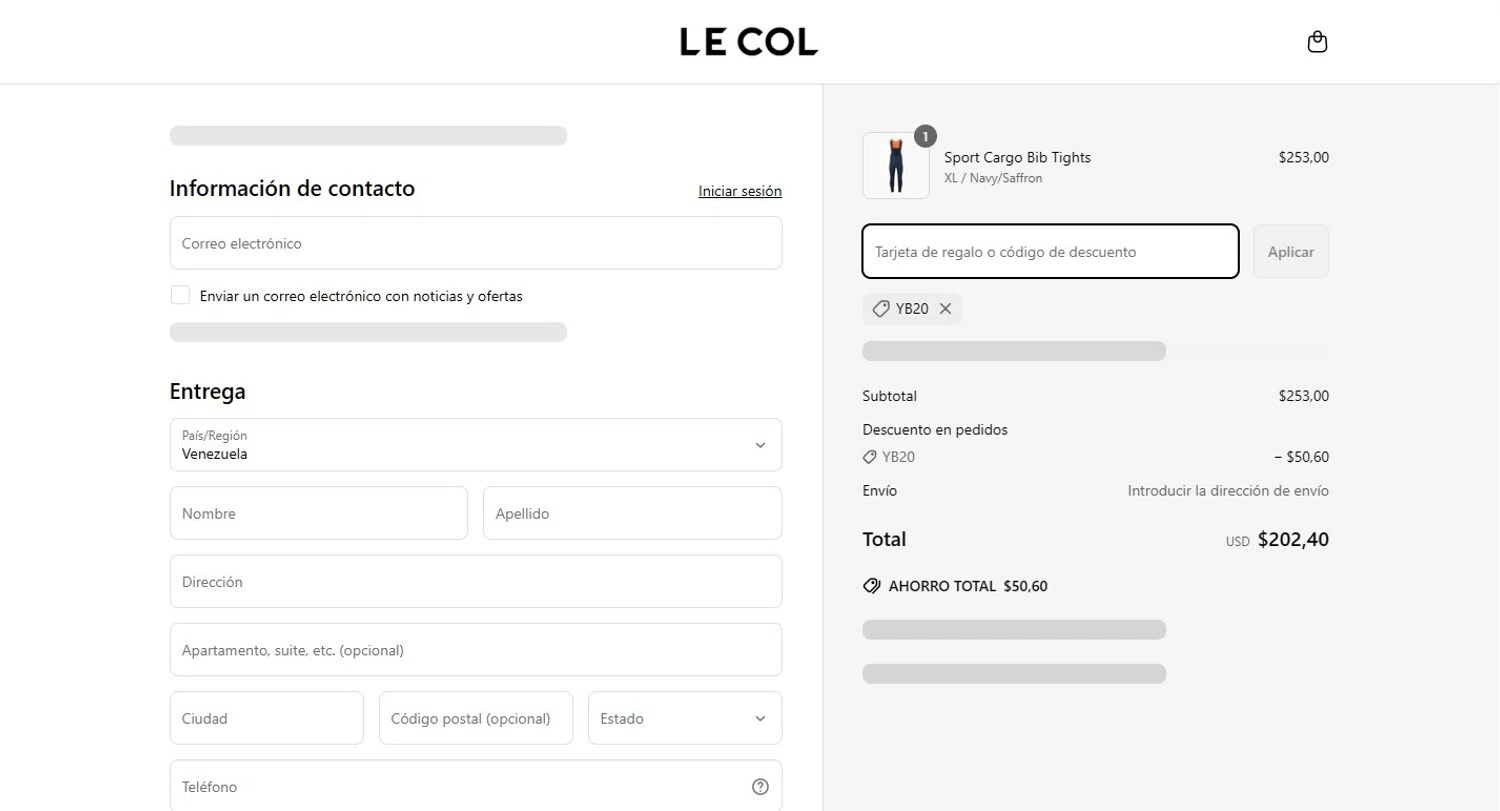The height and width of the screenshot is (811, 1500).
Task: Click the Nombre input field
Action: (319, 513)
